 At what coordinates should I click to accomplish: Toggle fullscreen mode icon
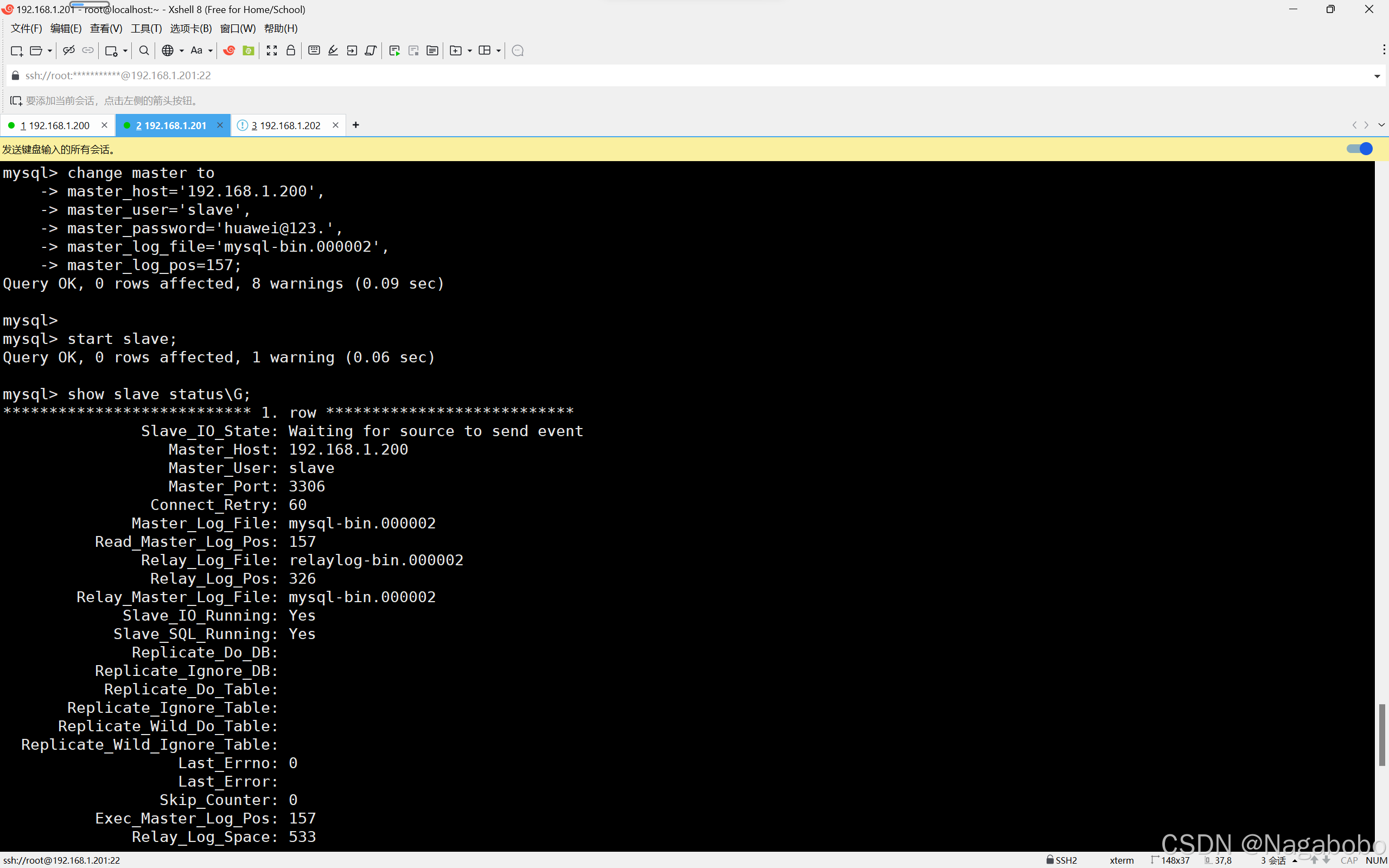[271, 50]
